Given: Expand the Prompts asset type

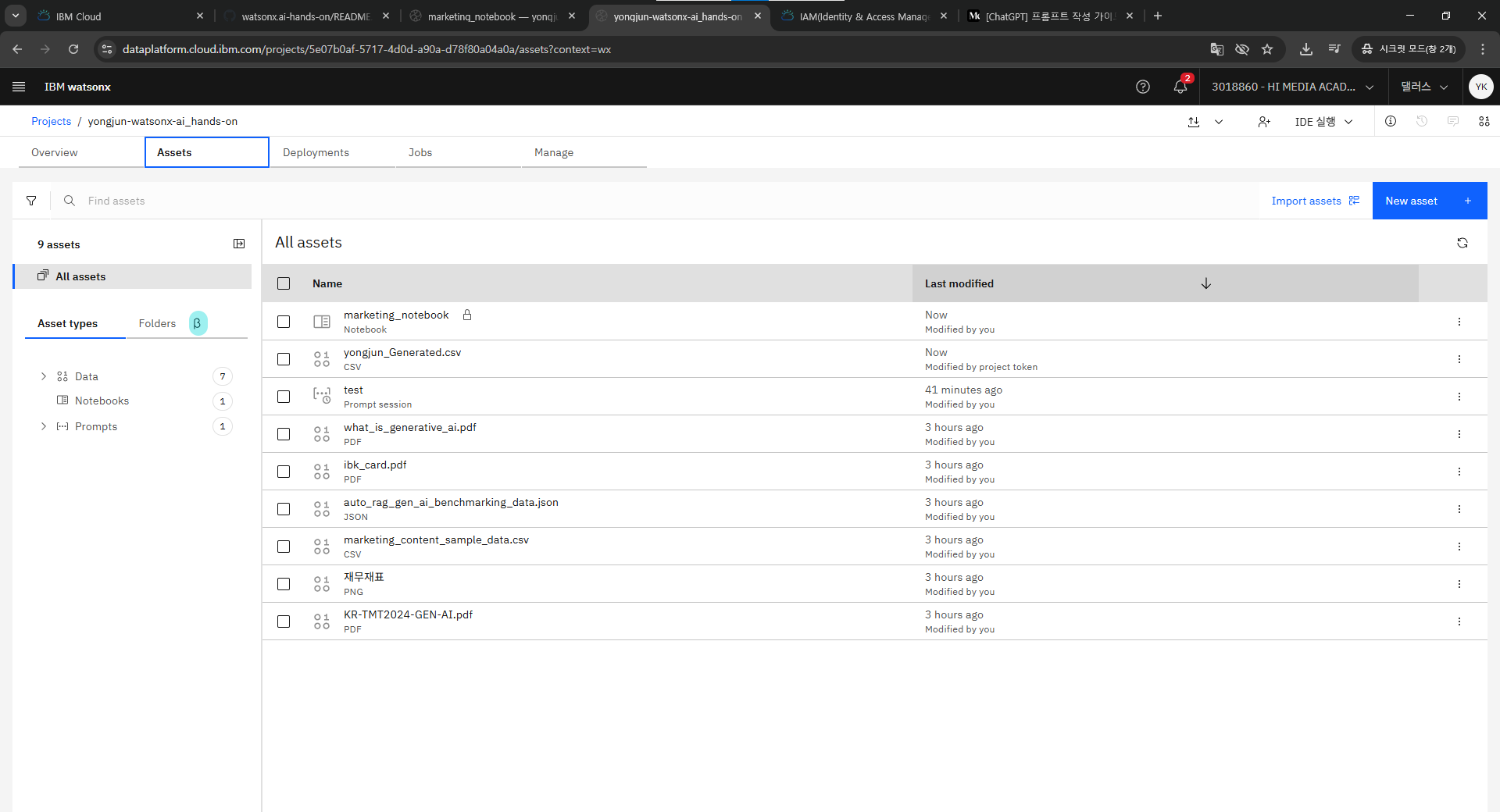Looking at the screenshot, I should (x=44, y=426).
